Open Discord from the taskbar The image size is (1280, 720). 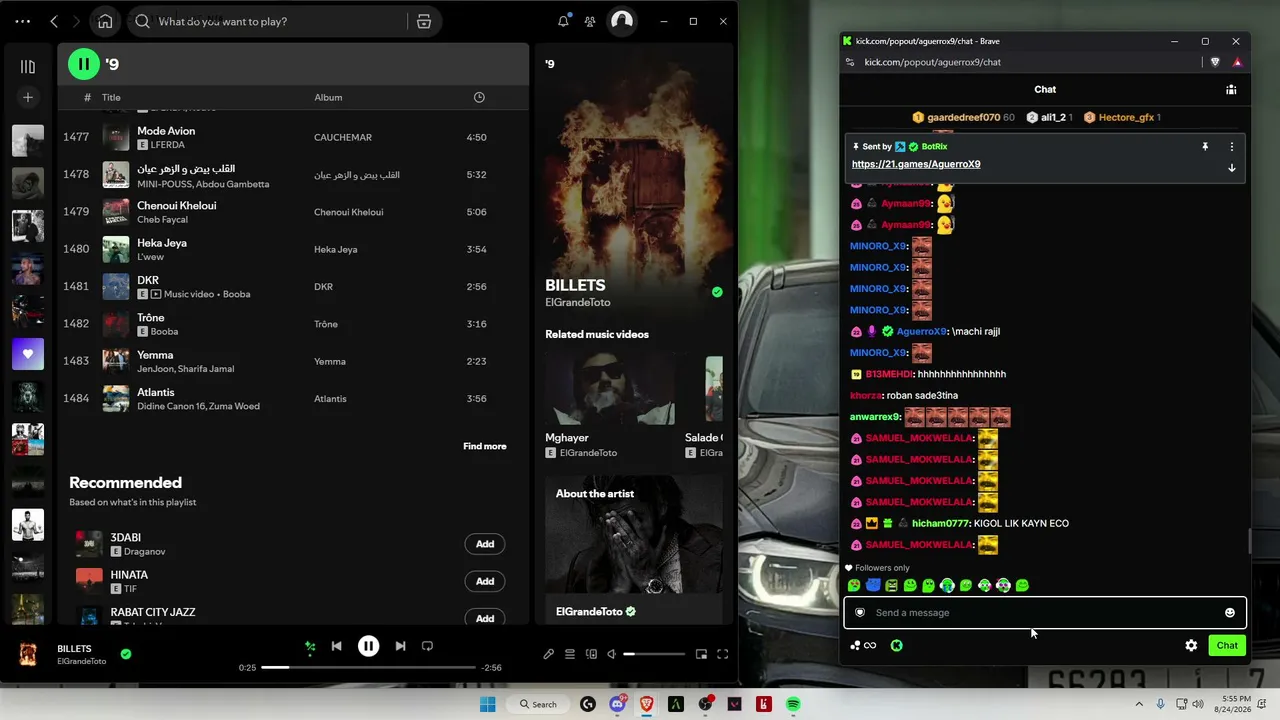(617, 704)
